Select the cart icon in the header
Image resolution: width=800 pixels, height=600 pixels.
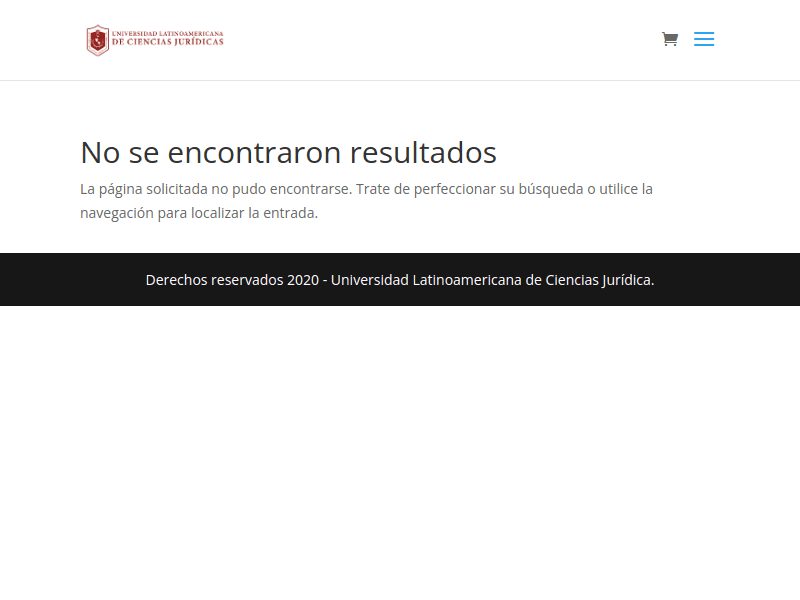[x=670, y=38]
